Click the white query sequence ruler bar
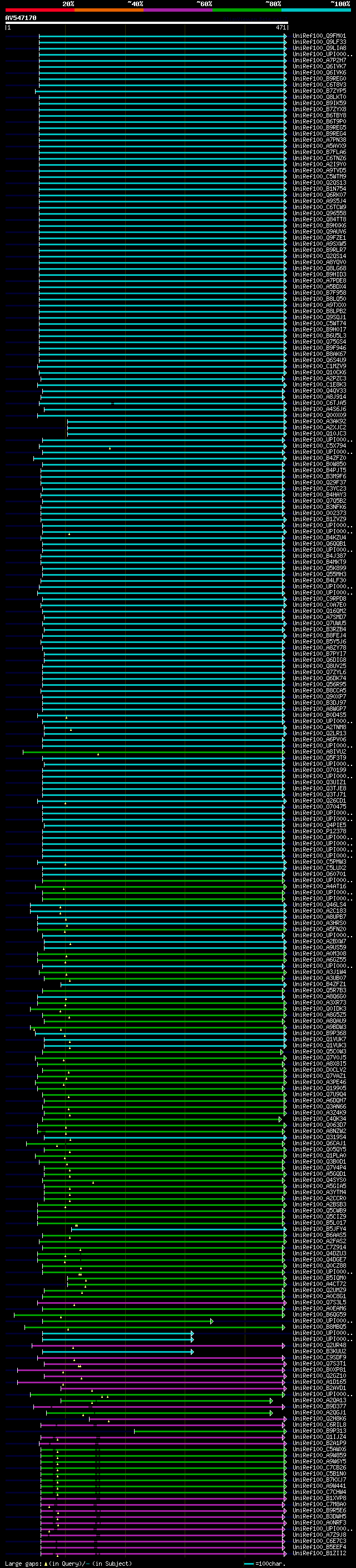 point(147,22)
